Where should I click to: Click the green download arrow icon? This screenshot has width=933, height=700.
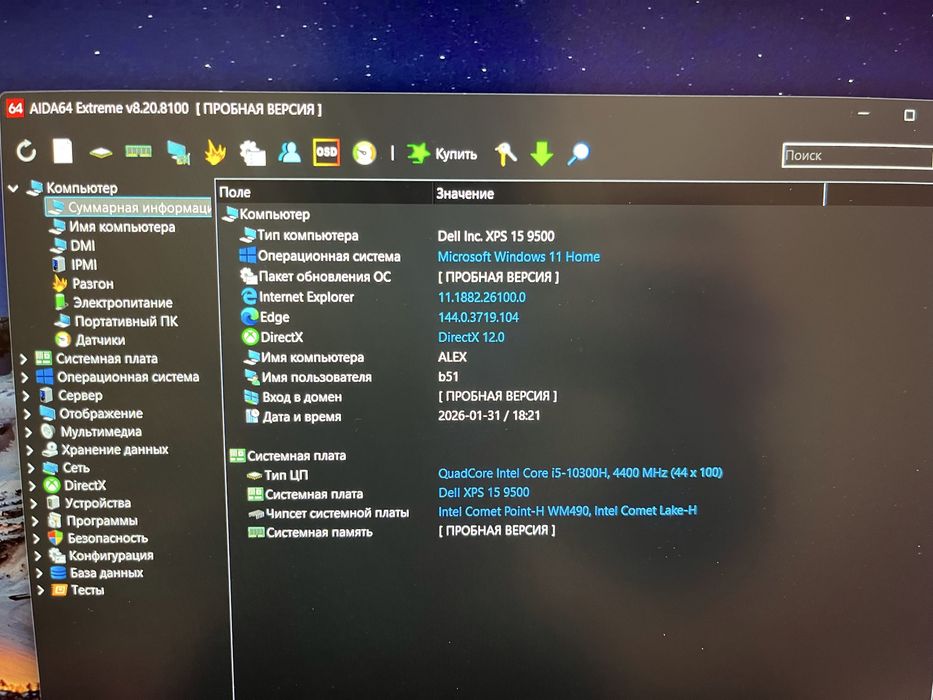tap(541, 154)
